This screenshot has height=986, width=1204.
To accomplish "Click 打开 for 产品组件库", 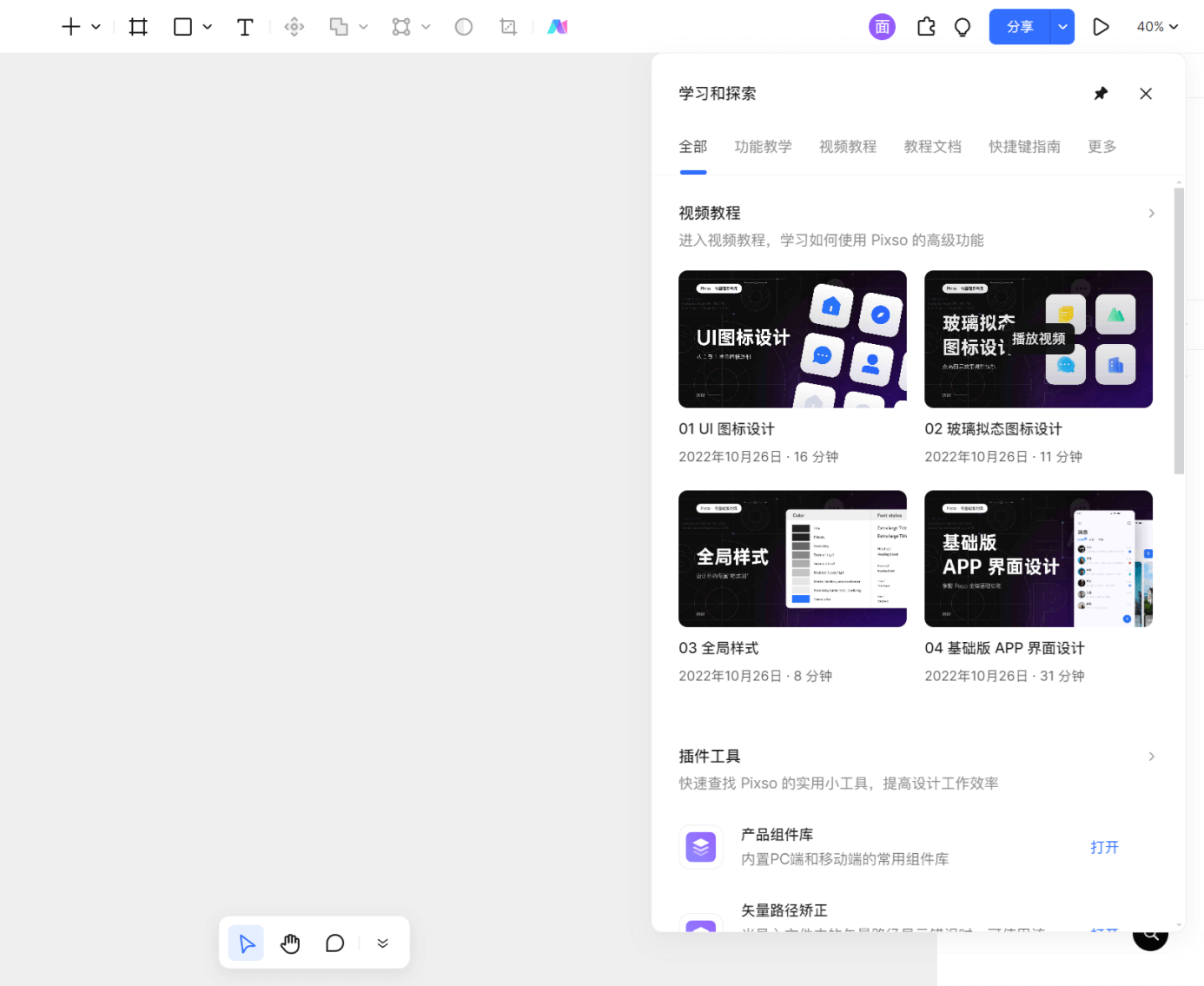I will (1104, 847).
